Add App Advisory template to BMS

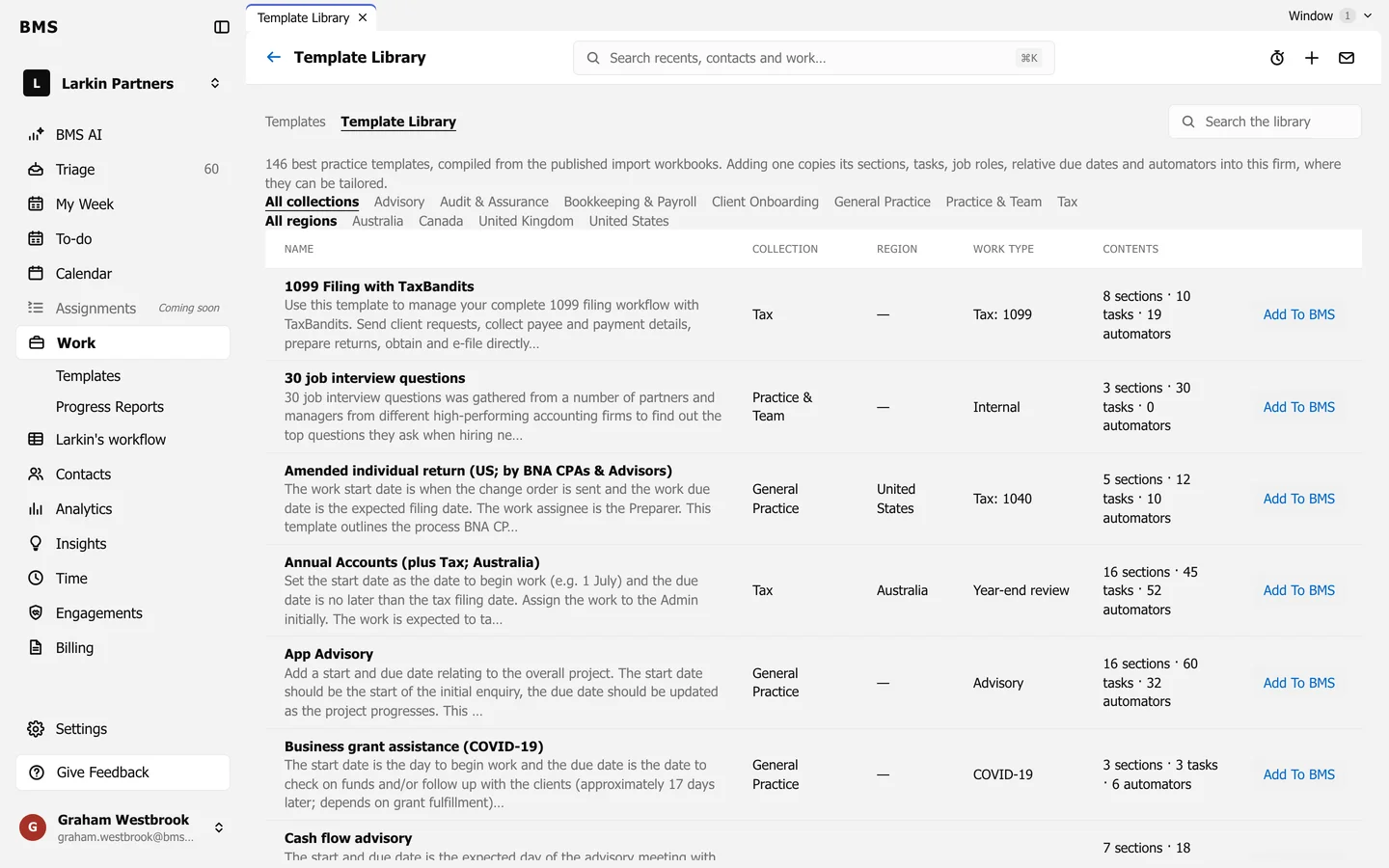point(1299,683)
